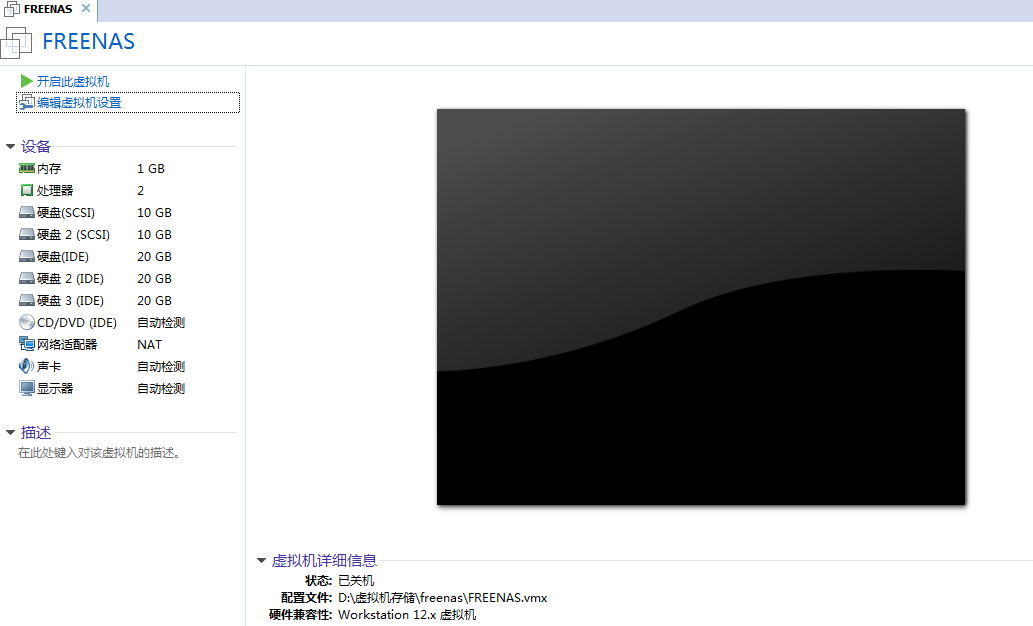
Task: Click the 硬盘(SCSI) disk icon
Action: (27, 212)
